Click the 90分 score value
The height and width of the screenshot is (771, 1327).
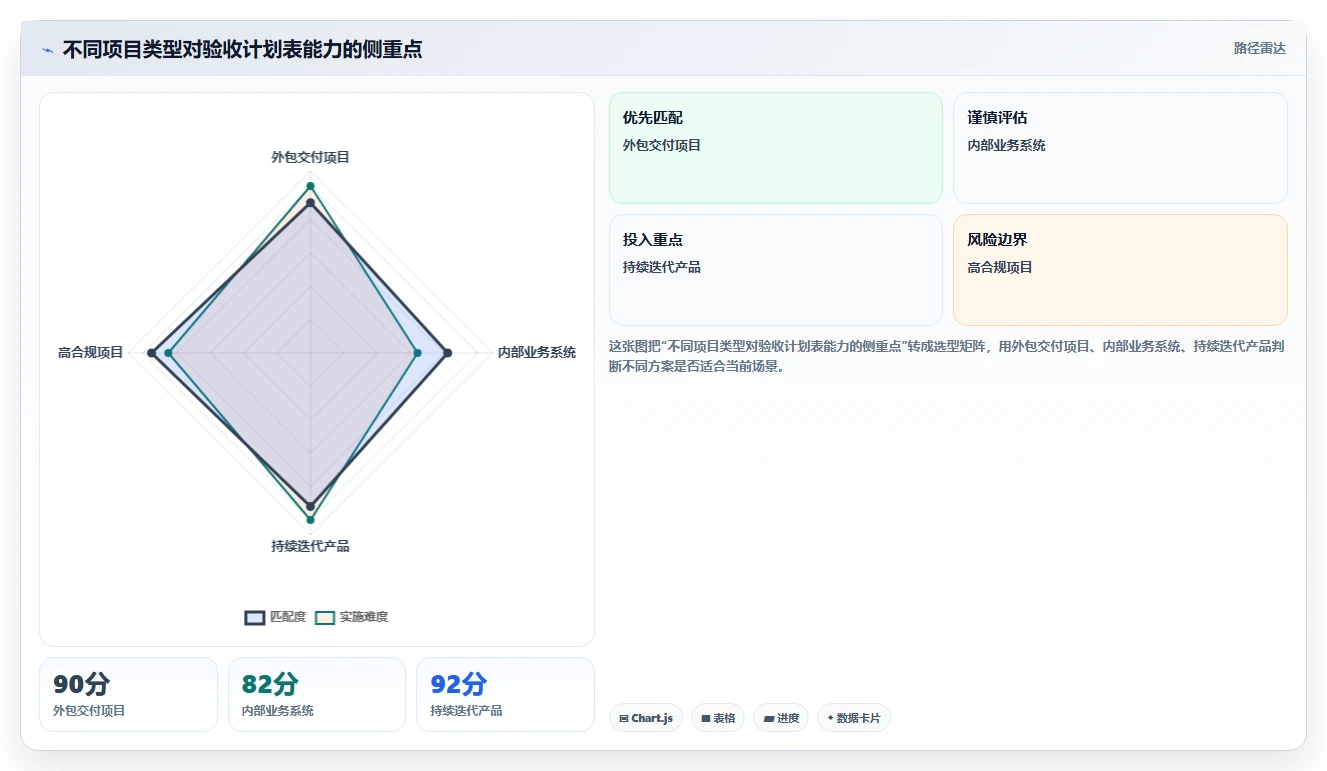point(81,684)
